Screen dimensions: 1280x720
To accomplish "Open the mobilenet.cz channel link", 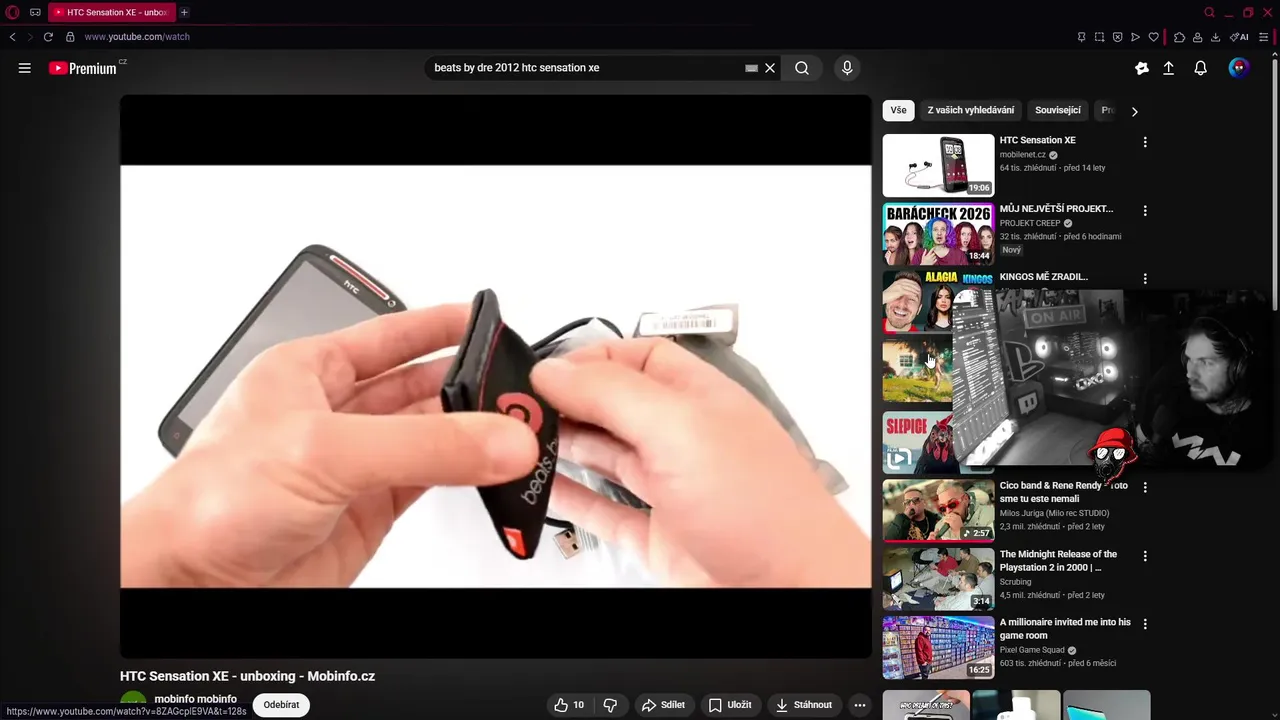I will [x=1023, y=155].
